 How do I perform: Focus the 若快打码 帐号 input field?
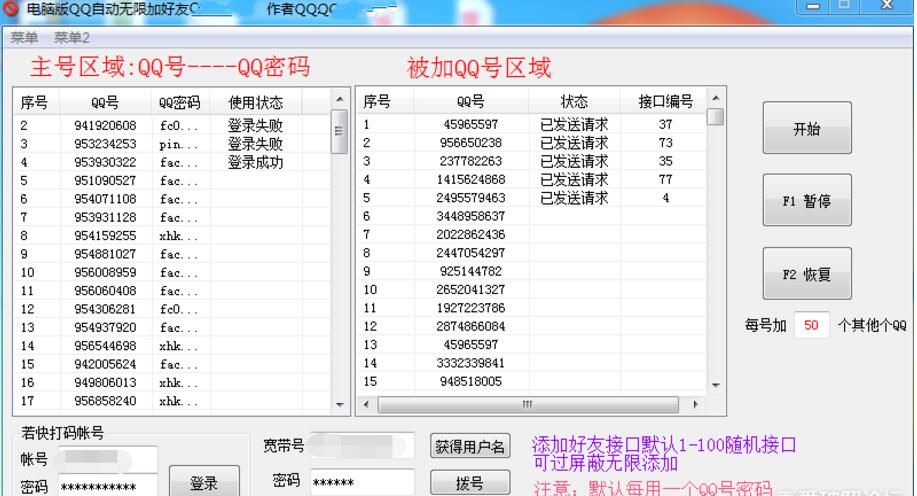pos(107,459)
